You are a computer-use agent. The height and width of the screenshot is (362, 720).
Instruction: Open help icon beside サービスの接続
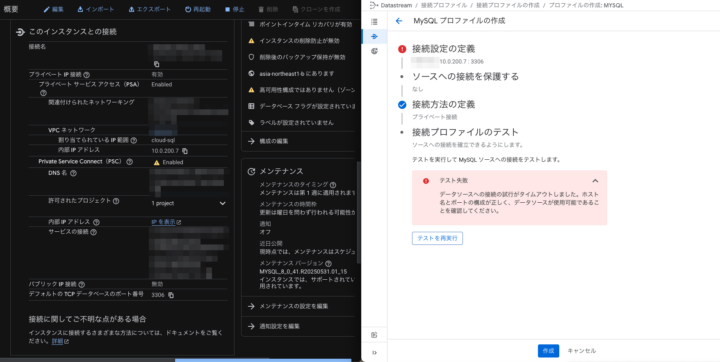[94, 232]
